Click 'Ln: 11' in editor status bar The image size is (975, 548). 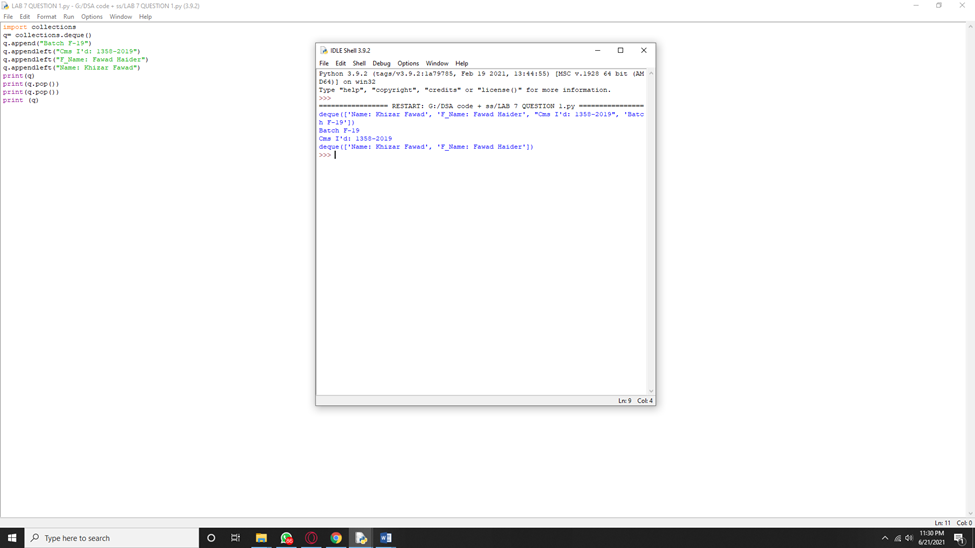943,523
